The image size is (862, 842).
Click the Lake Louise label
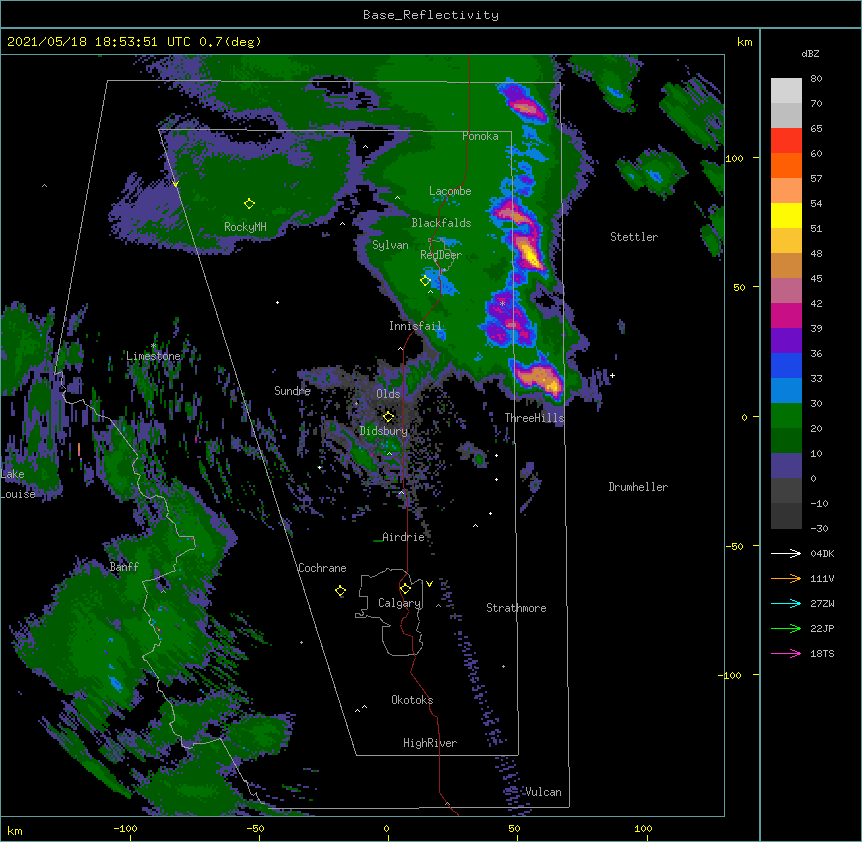(x=18, y=484)
